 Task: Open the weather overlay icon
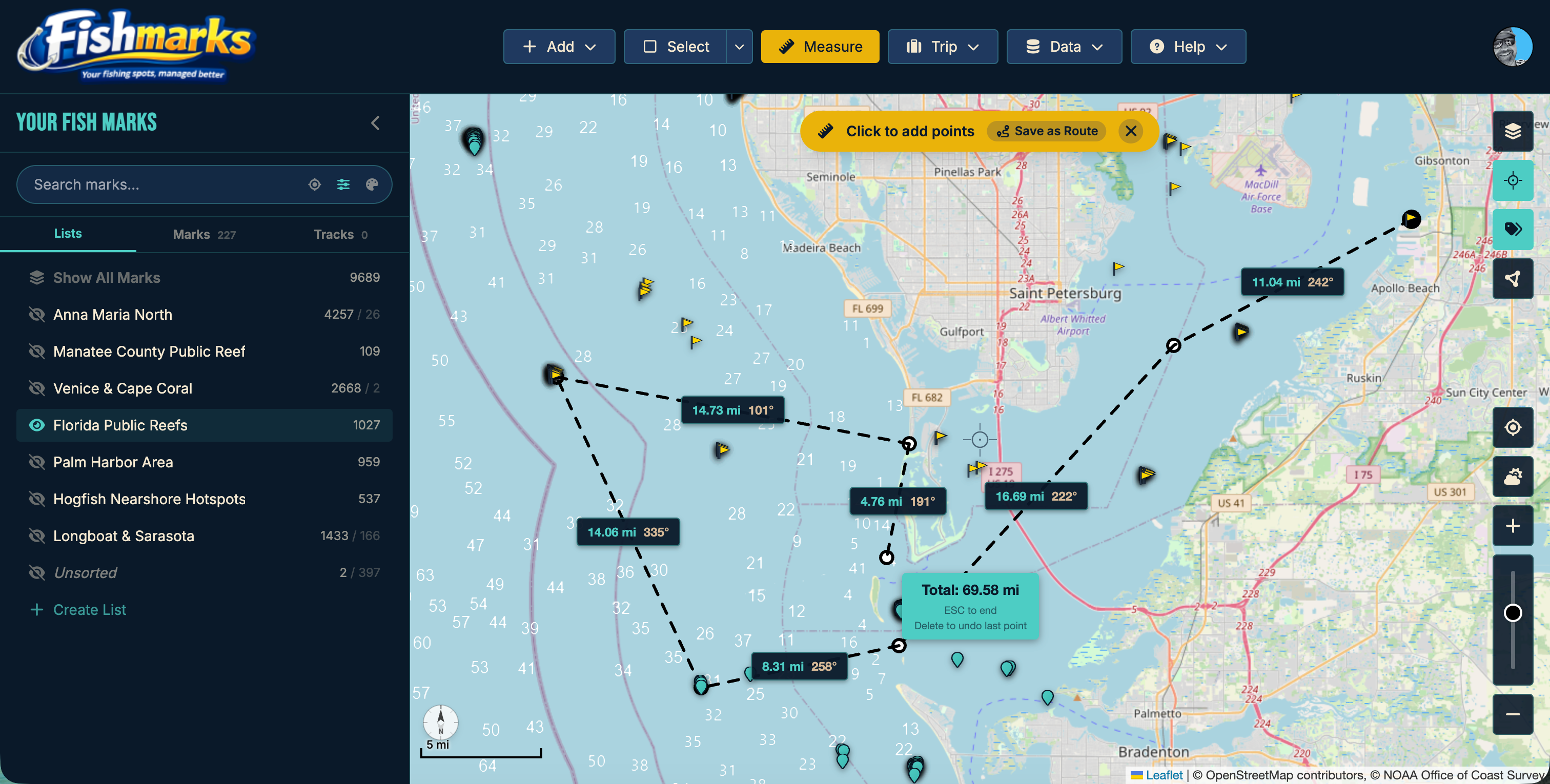click(x=1513, y=477)
